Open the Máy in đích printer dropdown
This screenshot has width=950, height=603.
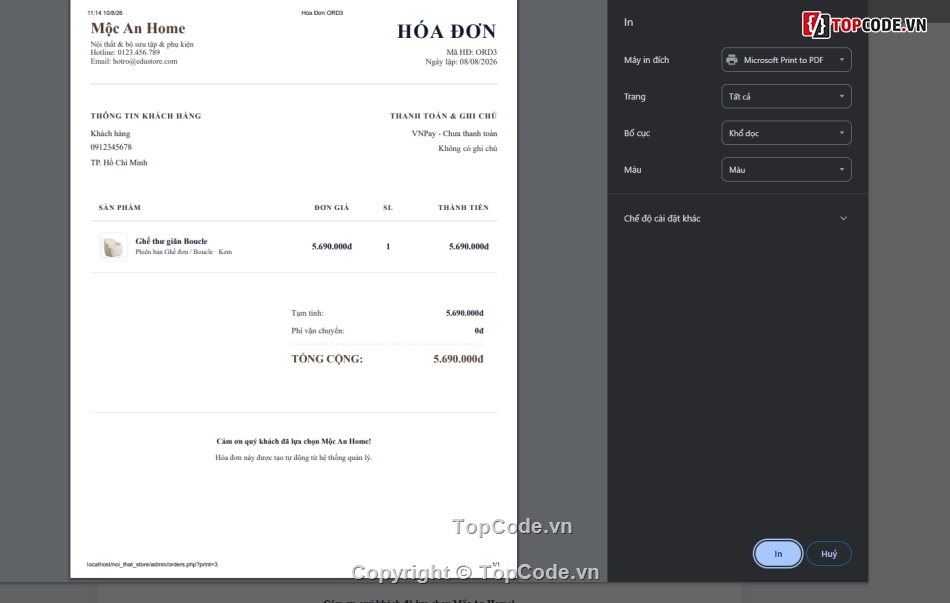coord(786,59)
